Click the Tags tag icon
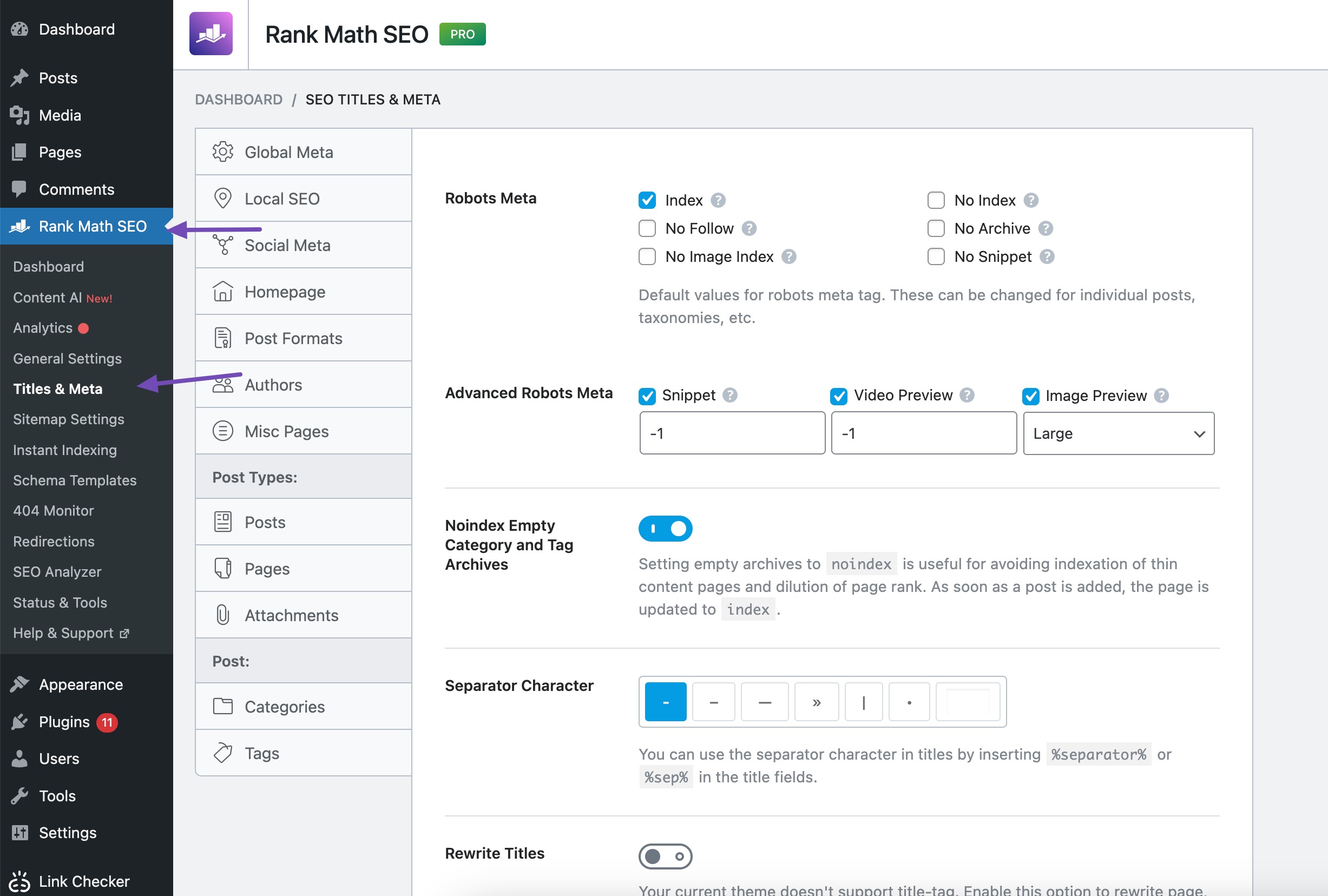1328x896 pixels. point(223,753)
